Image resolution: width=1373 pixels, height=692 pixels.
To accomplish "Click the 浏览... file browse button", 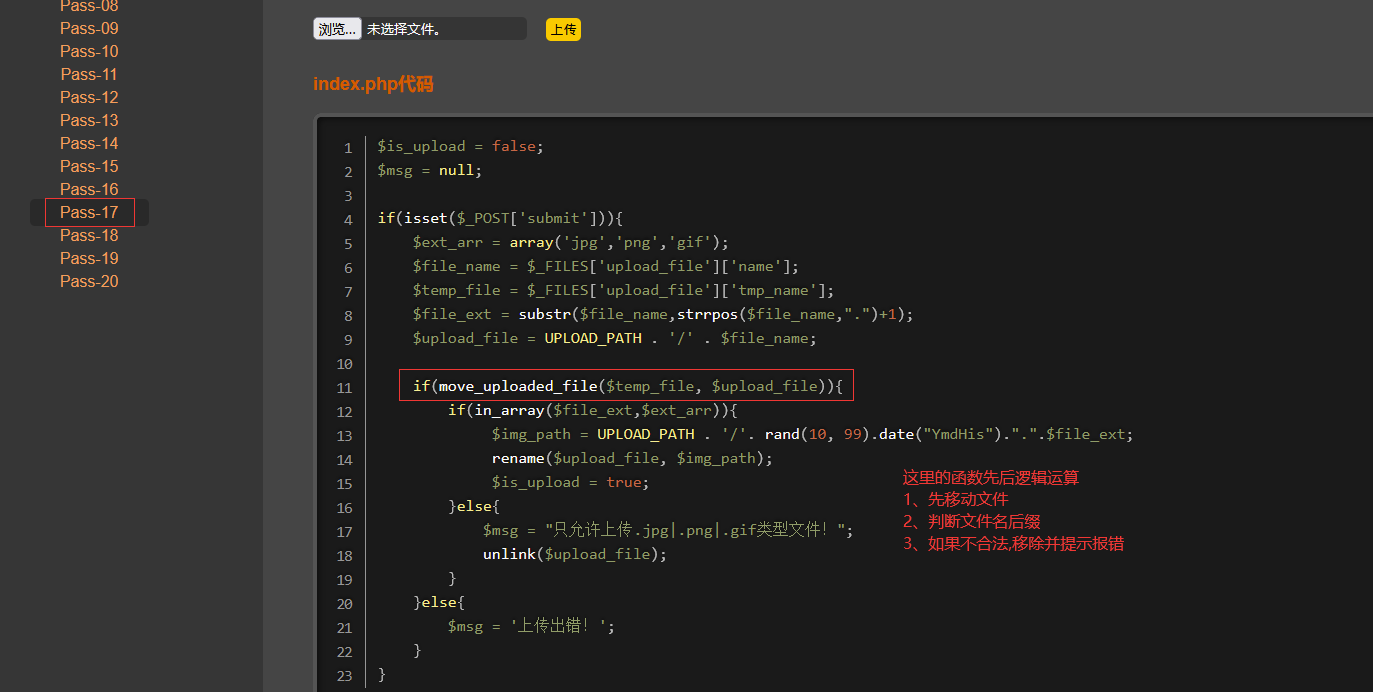I will 337,29.
